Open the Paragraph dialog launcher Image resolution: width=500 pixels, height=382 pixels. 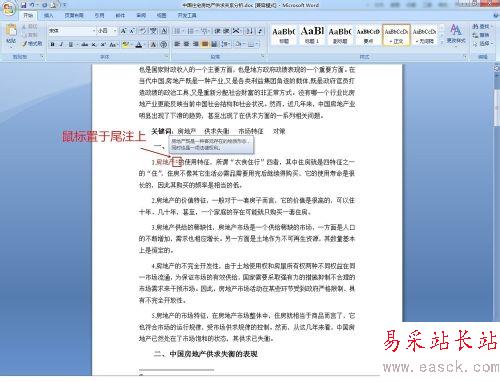[262, 56]
